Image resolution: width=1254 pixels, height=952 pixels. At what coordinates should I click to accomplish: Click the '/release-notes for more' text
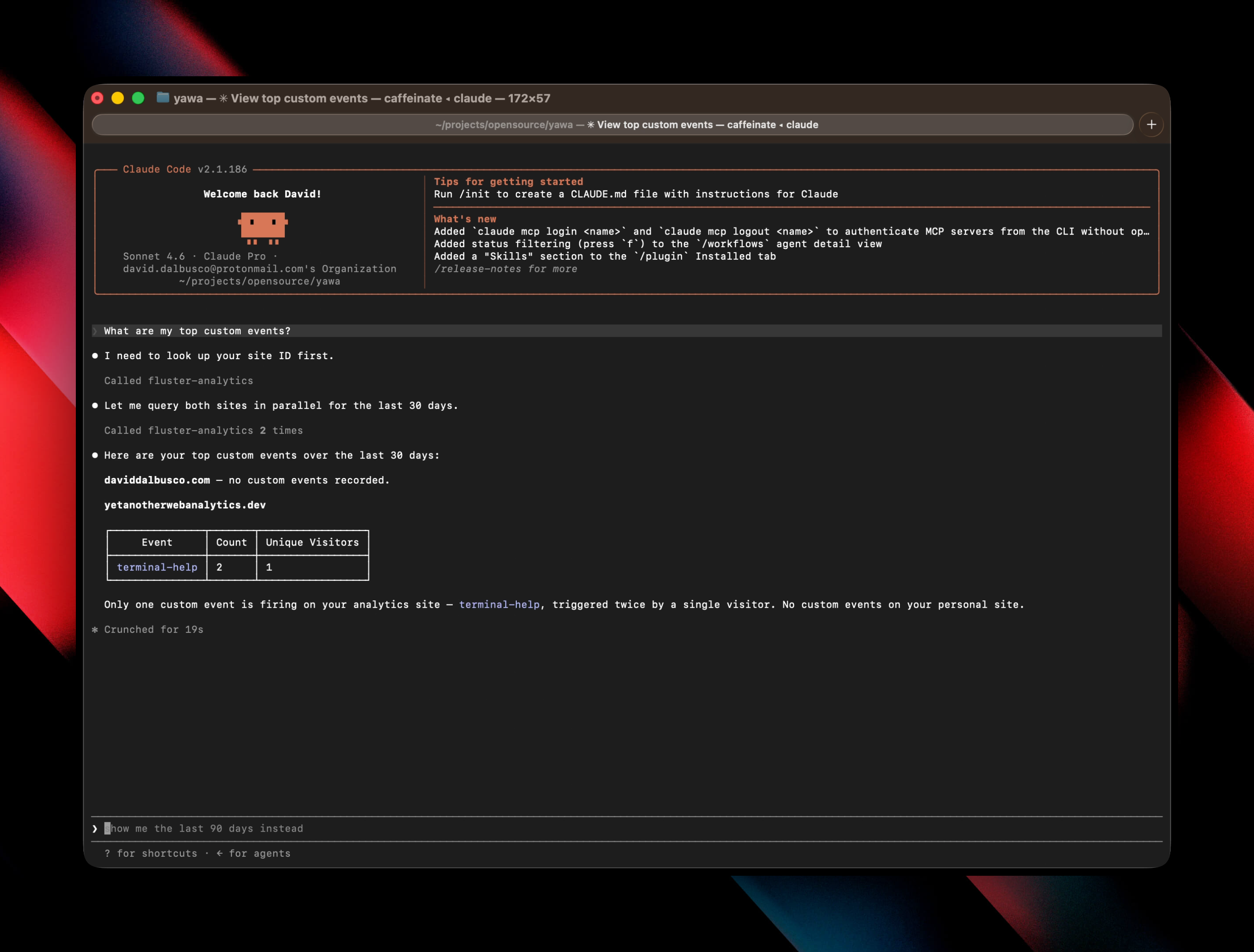(x=506, y=268)
